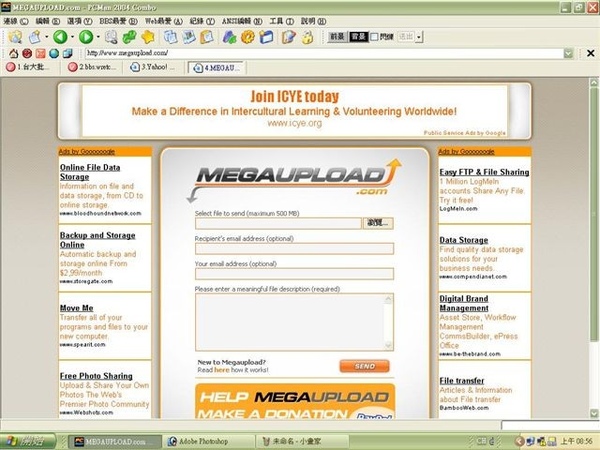Screen dimensions: 600x450
Task: Click the network monitors tray icon
Action: click(541, 442)
